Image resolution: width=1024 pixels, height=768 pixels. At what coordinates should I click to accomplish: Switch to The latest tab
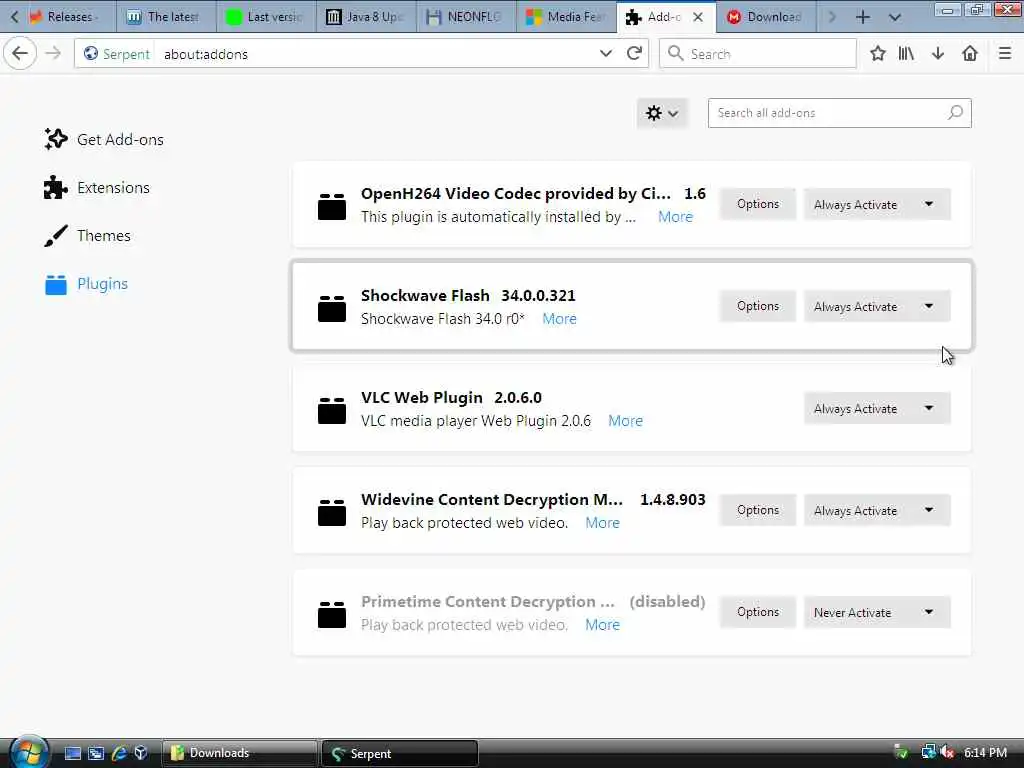pyautogui.click(x=167, y=17)
